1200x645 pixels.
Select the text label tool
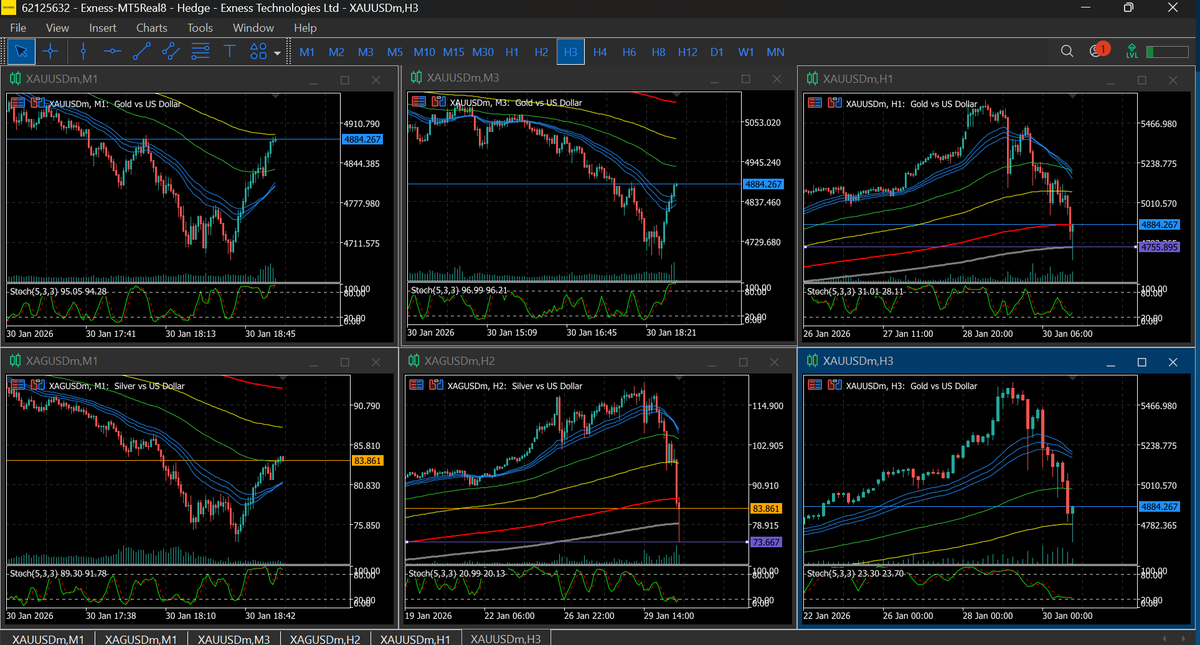pyautogui.click(x=229, y=51)
